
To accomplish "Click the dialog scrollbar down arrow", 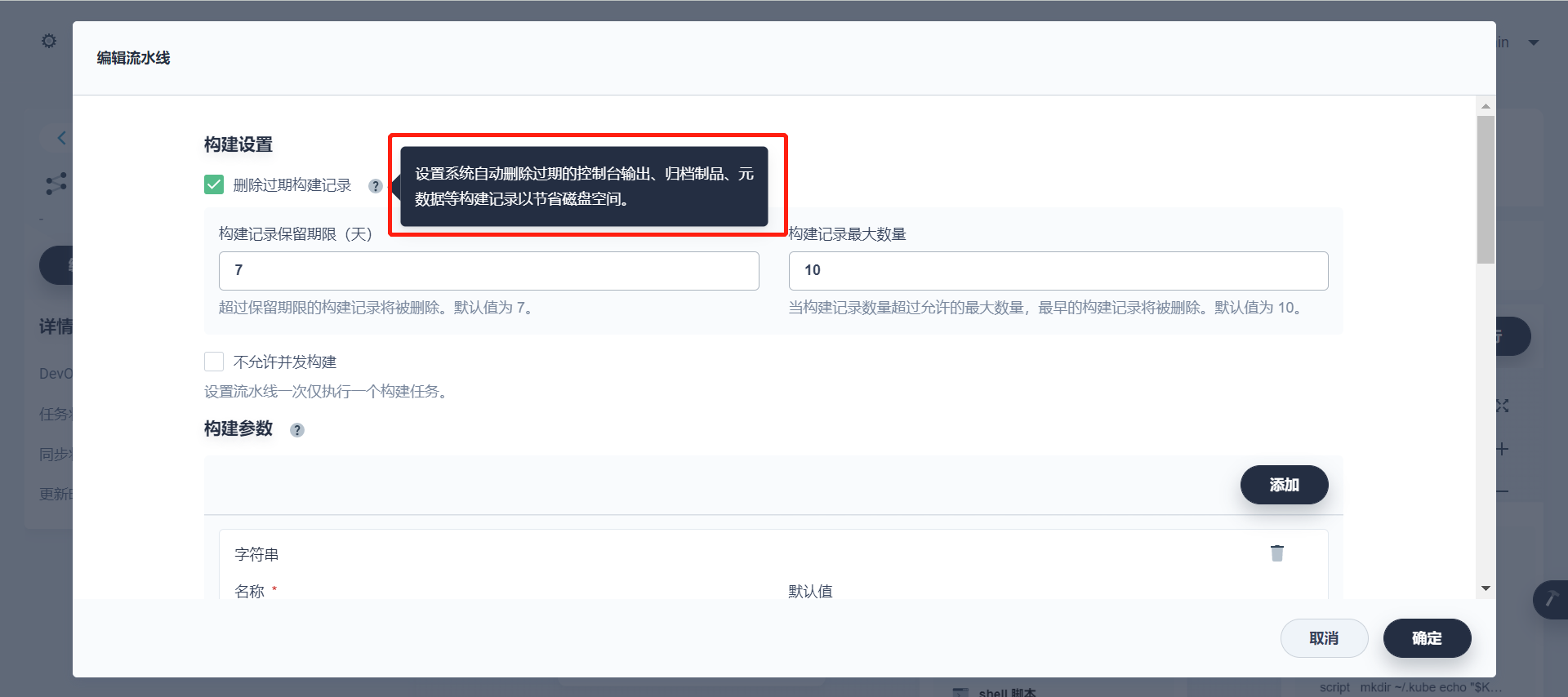I will point(1486,588).
